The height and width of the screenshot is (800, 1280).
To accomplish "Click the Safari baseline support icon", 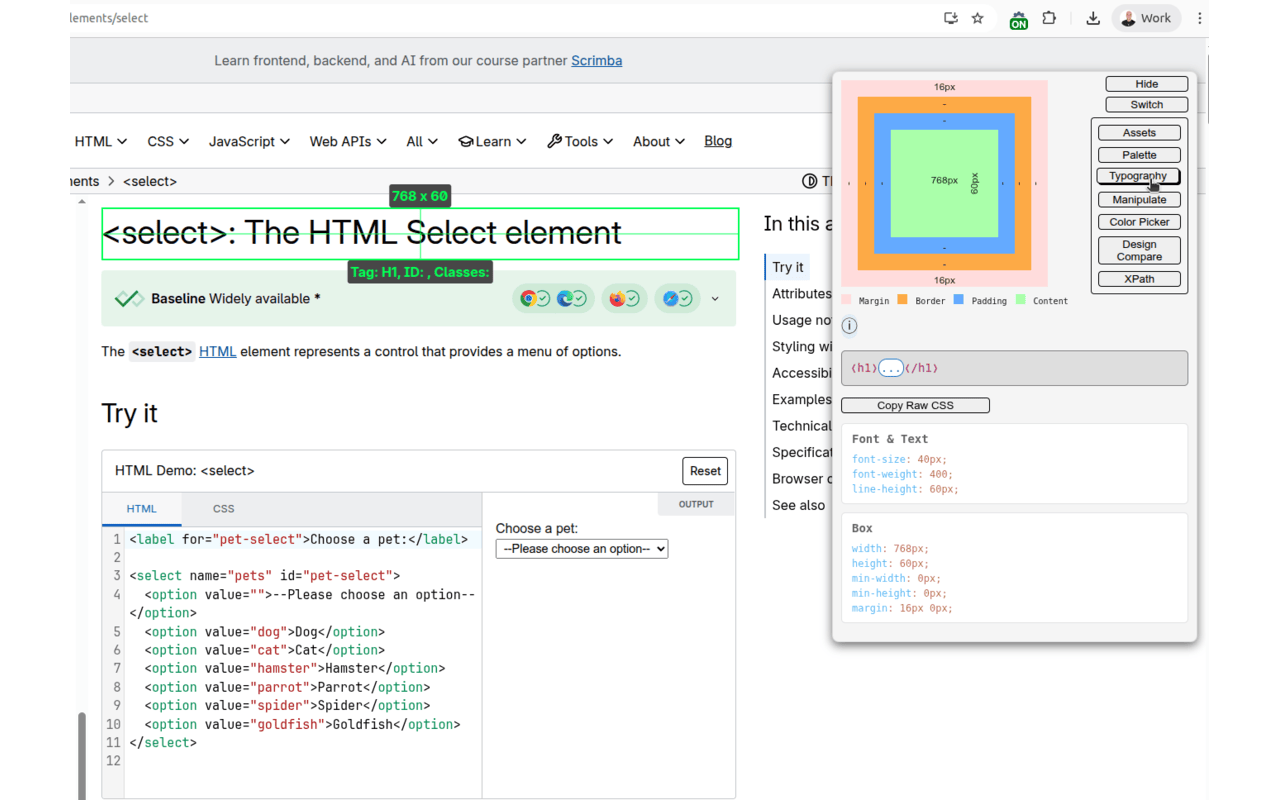I will pyautogui.click(x=670, y=298).
